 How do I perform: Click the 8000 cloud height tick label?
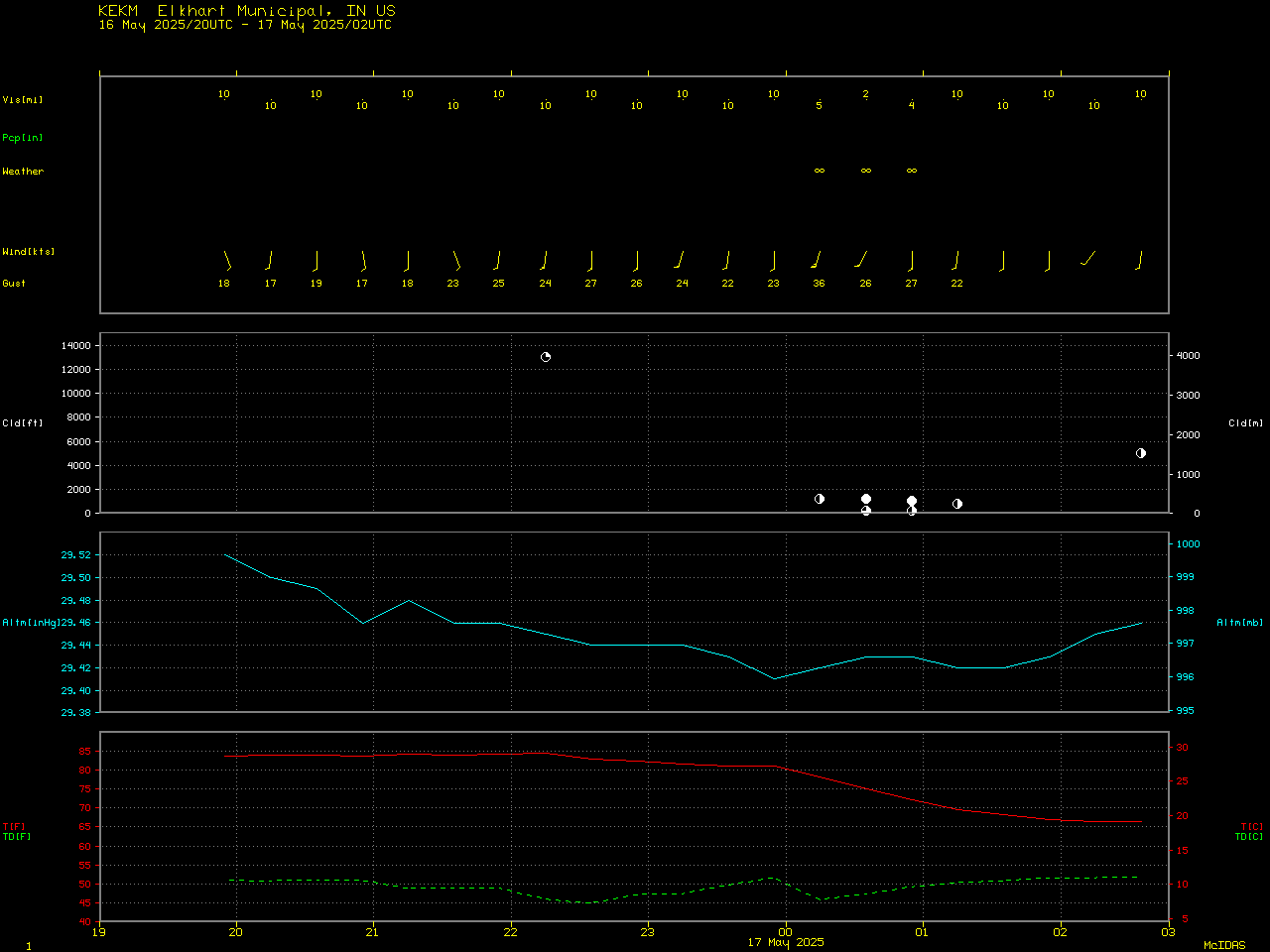[79, 417]
